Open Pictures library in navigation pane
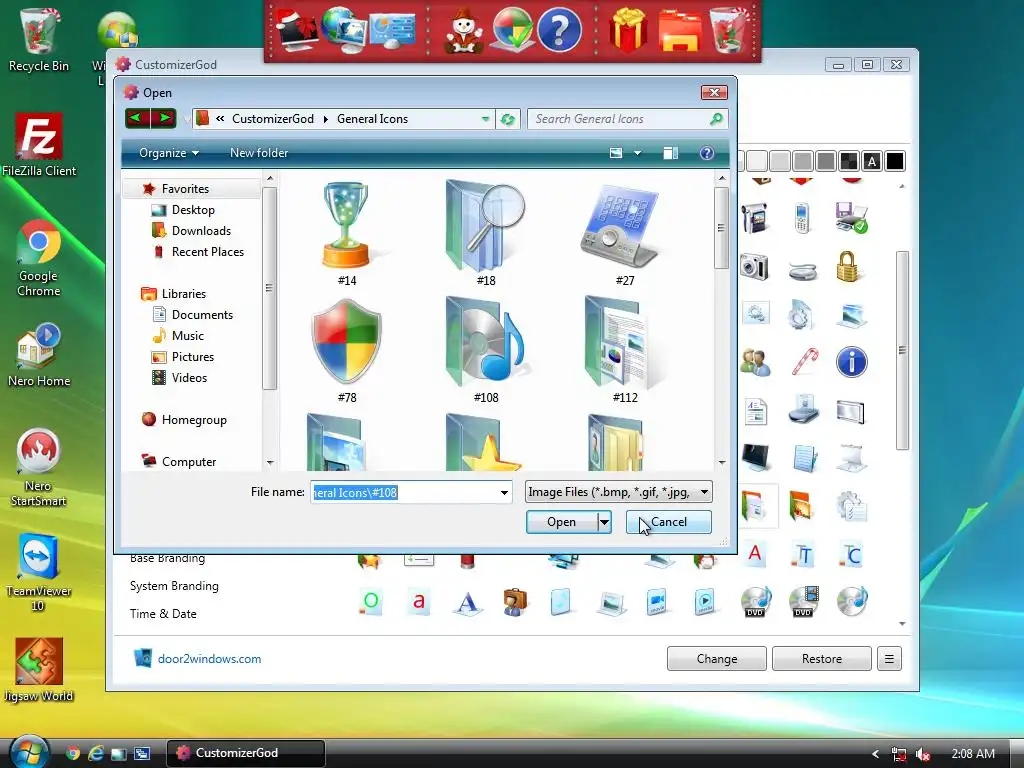Screen dimensions: 1024x768 pos(193,357)
